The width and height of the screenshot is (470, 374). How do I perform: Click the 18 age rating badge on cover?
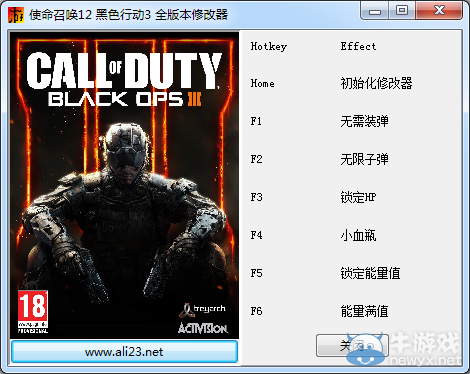pos(33,311)
